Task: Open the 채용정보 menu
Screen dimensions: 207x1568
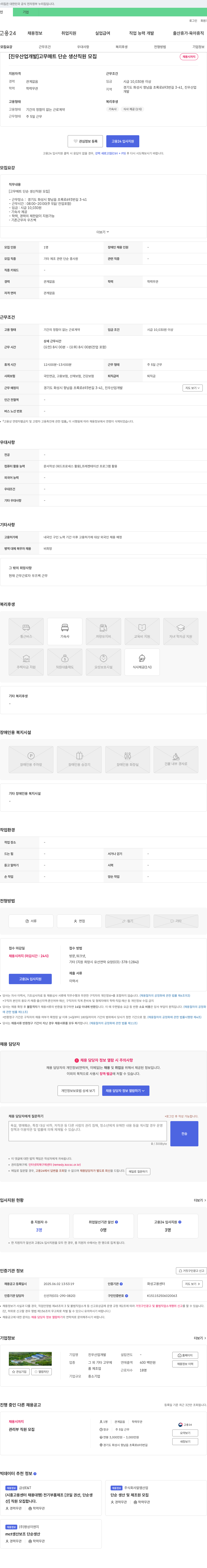Action: [35, 33]
